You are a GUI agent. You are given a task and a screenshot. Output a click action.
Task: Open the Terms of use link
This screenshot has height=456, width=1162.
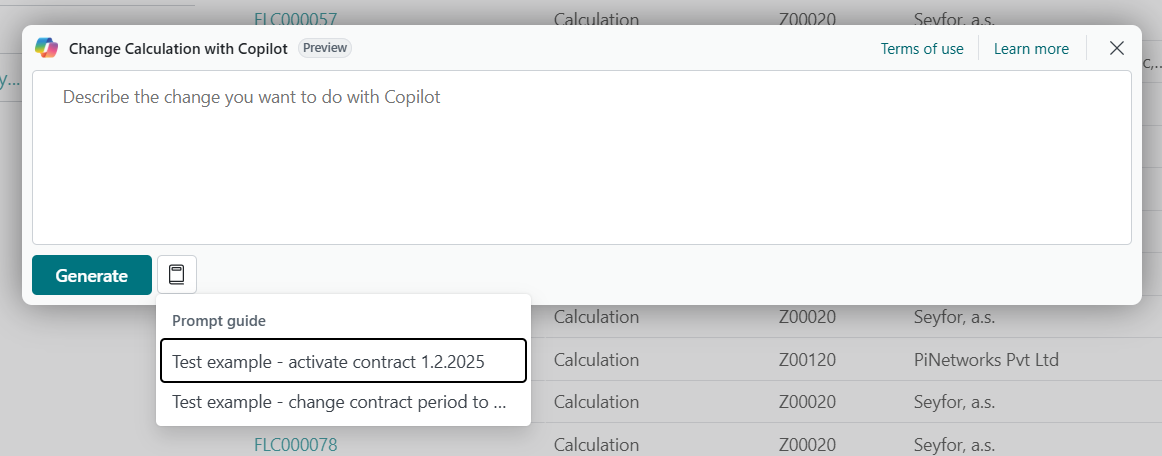point(921,48)
